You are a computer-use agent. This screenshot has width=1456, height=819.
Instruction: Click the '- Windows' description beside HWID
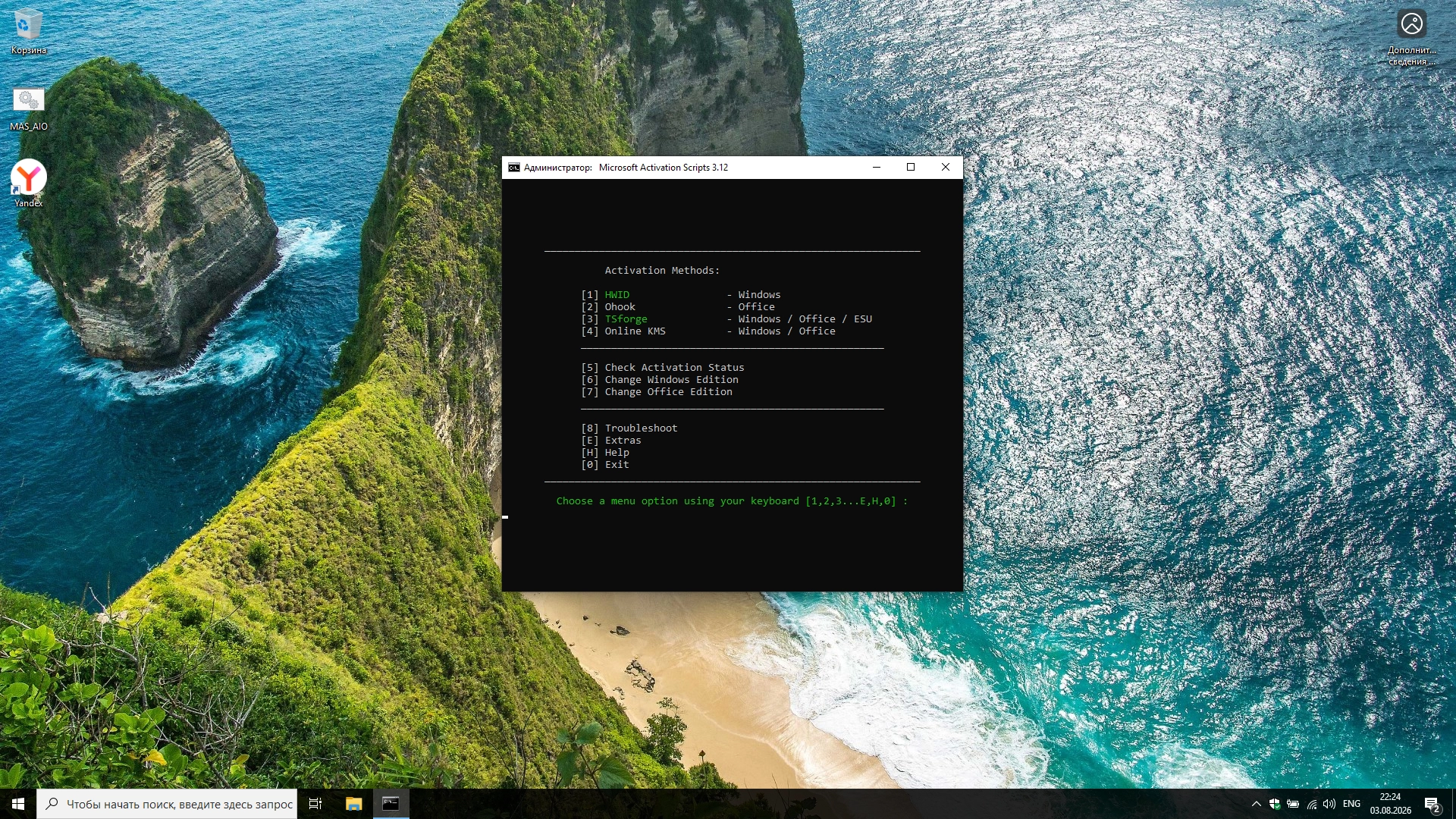tap(754, 295)
